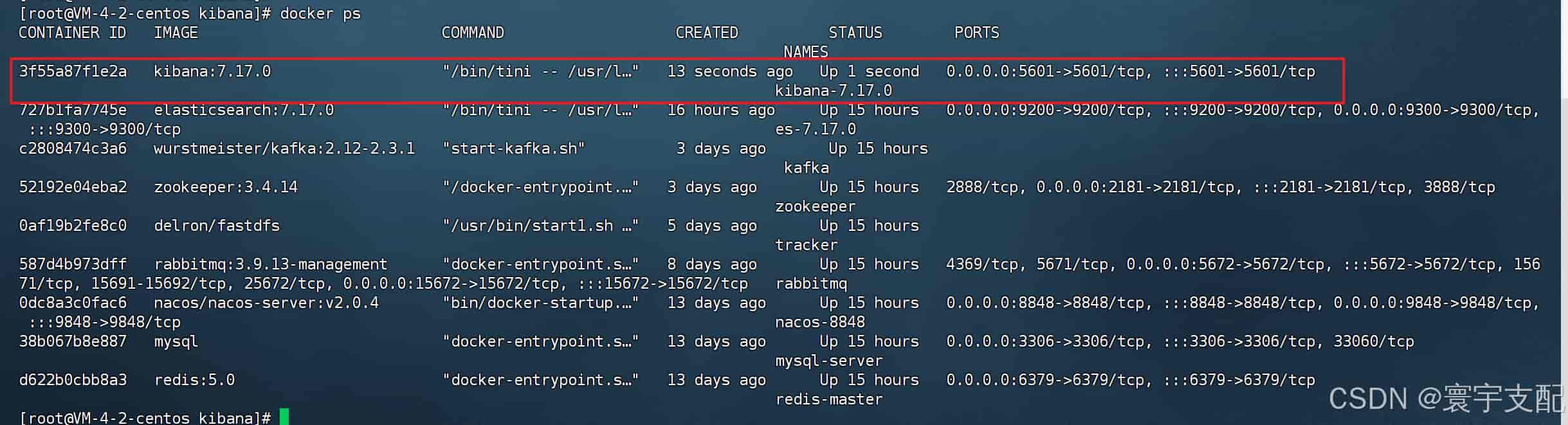Click the "start-kafka.sh" command
Image resolution: width=1568 pixels, height=425 pixels.
[513, 149]
